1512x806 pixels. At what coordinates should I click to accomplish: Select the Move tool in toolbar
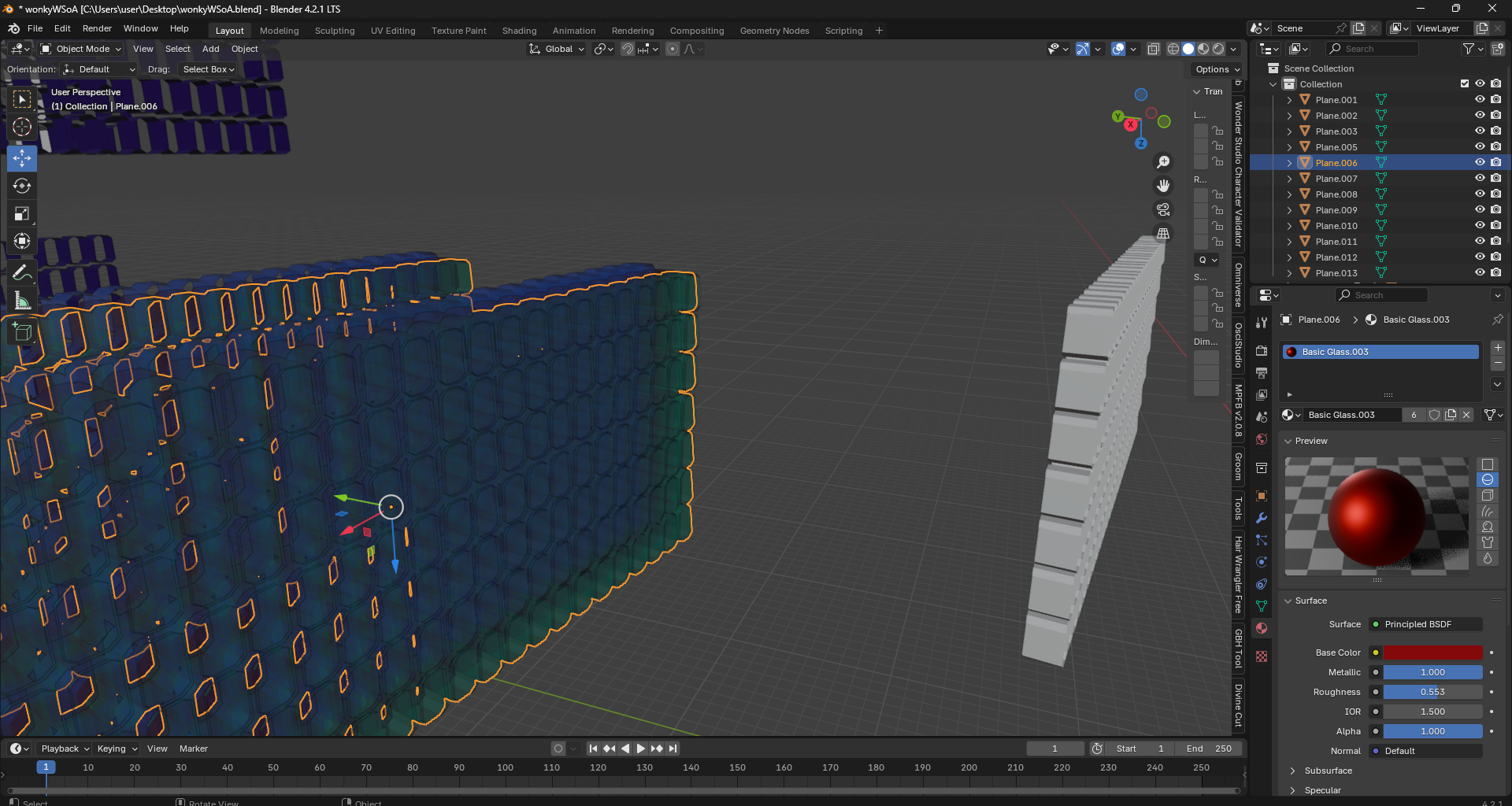[x=22, y=158]
